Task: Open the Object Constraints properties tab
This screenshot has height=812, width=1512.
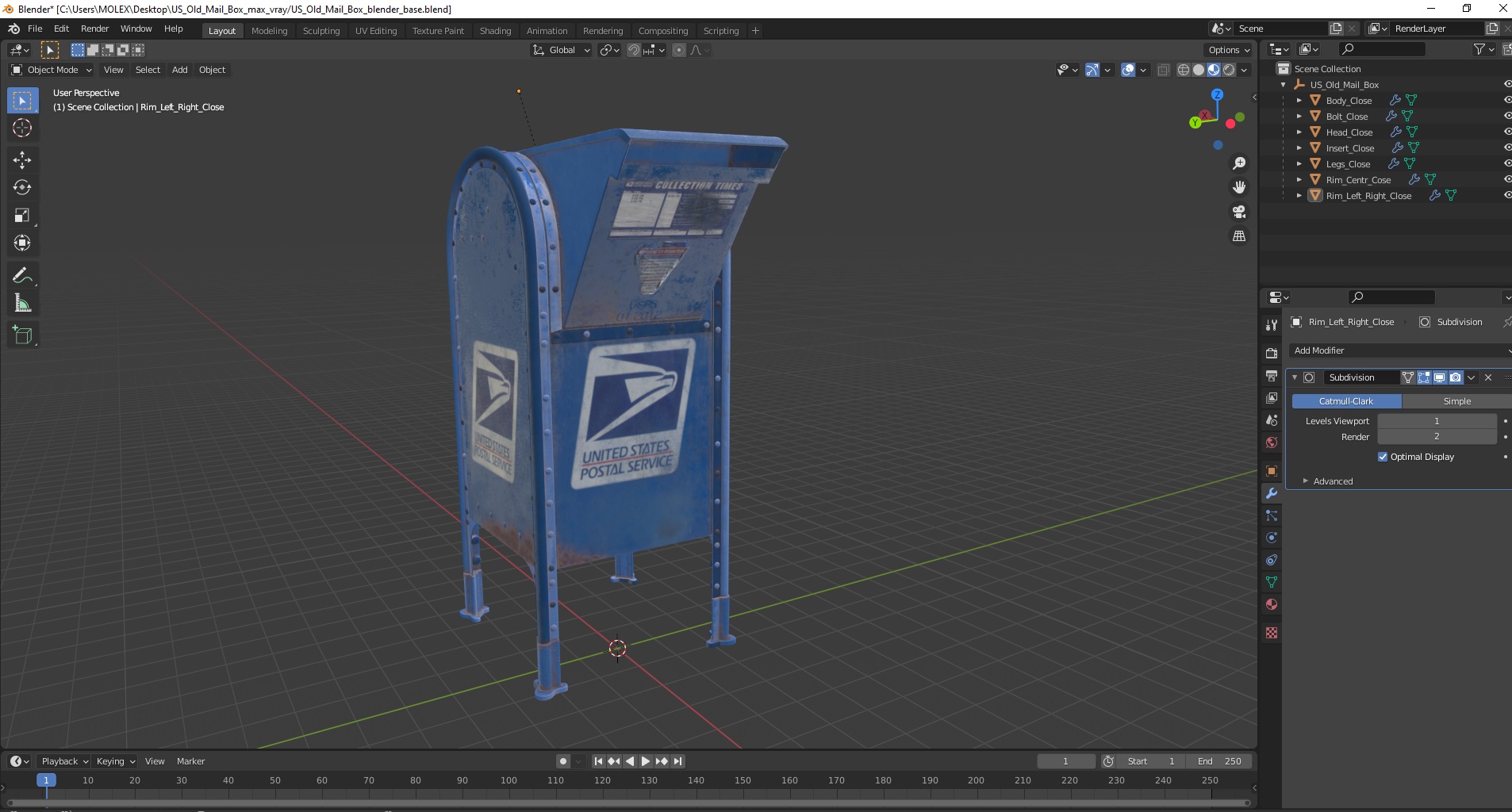Action: tap(1272, 560)
